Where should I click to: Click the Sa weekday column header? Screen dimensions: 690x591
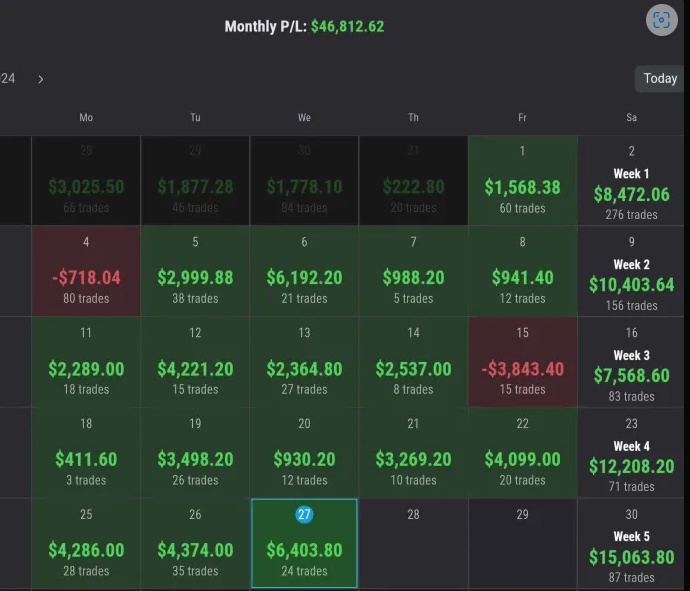[631, 117]
